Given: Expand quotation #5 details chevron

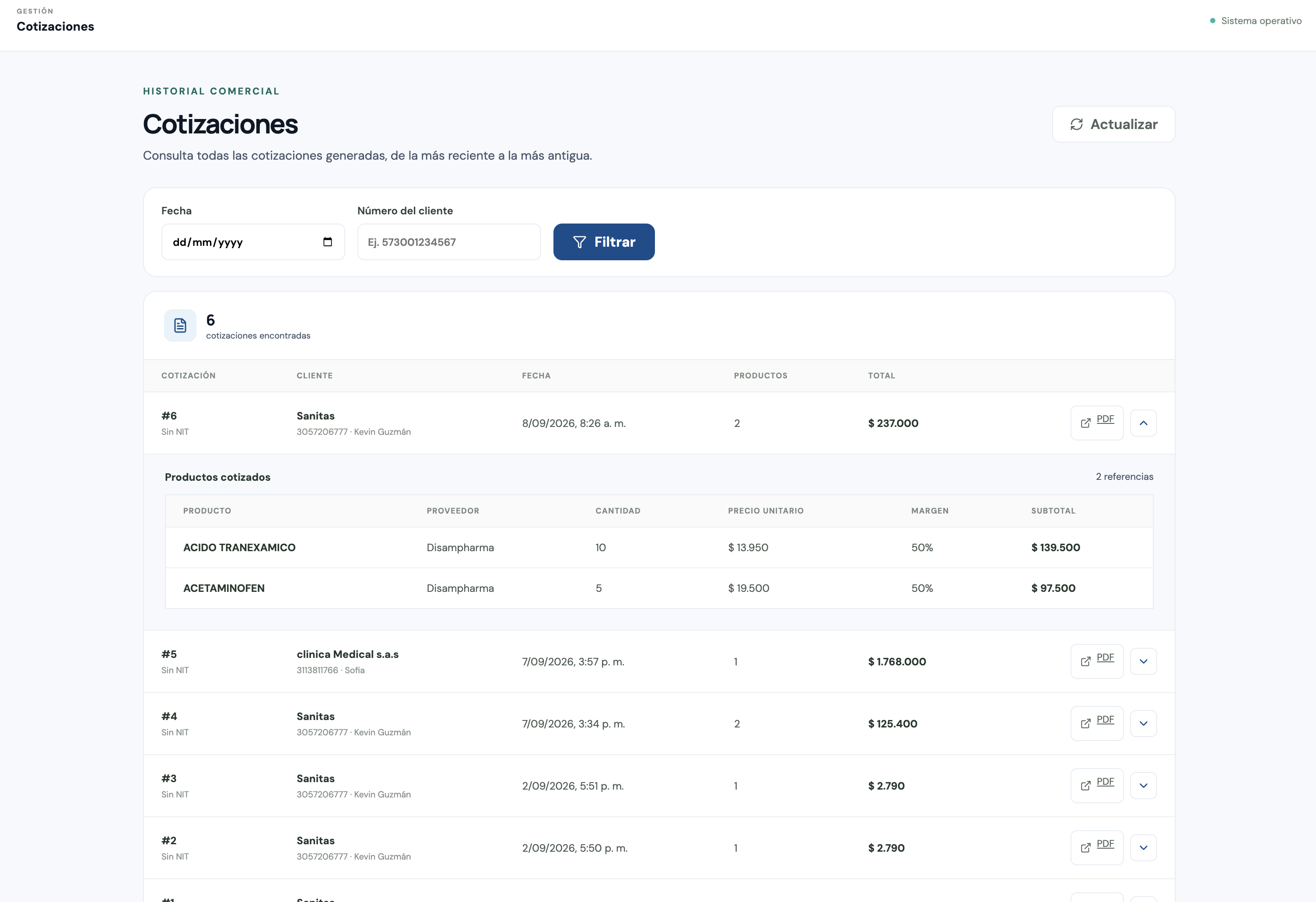Looking at the screenshot, I should point(1143,661).
